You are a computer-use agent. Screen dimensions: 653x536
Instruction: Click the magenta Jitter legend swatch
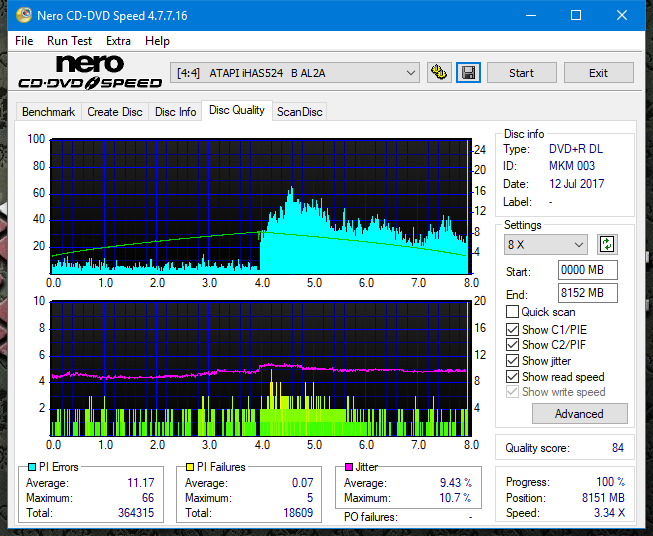tap(349, 467)
